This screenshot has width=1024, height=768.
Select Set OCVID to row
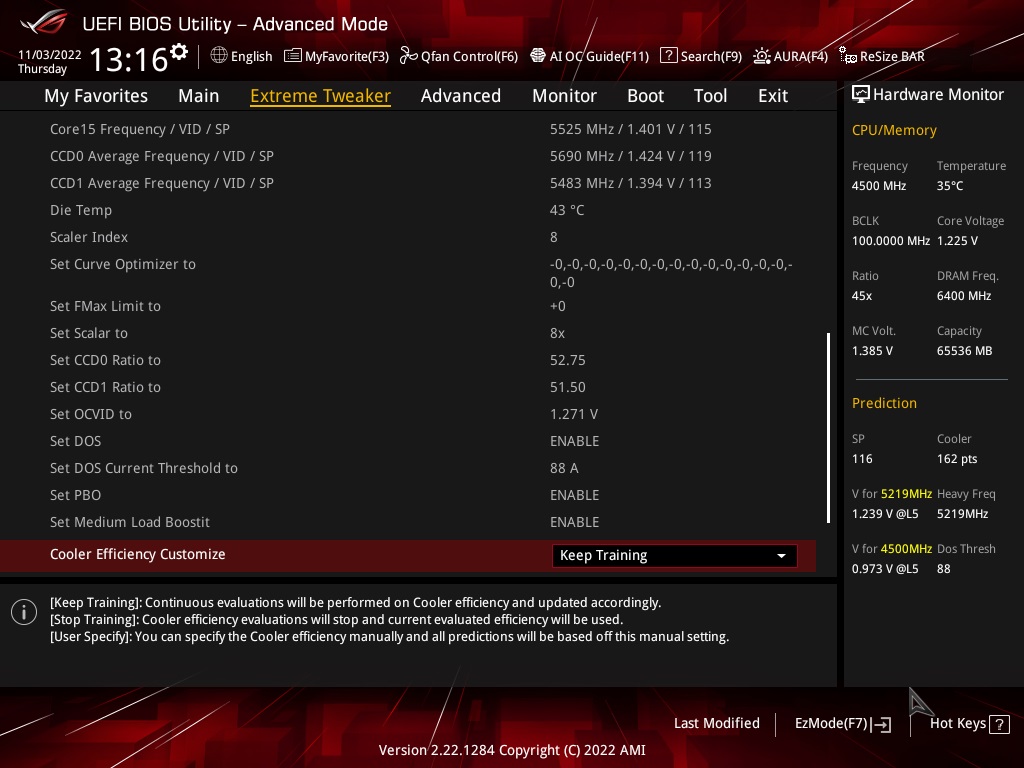pyautogui.click(x=408, y=414)
